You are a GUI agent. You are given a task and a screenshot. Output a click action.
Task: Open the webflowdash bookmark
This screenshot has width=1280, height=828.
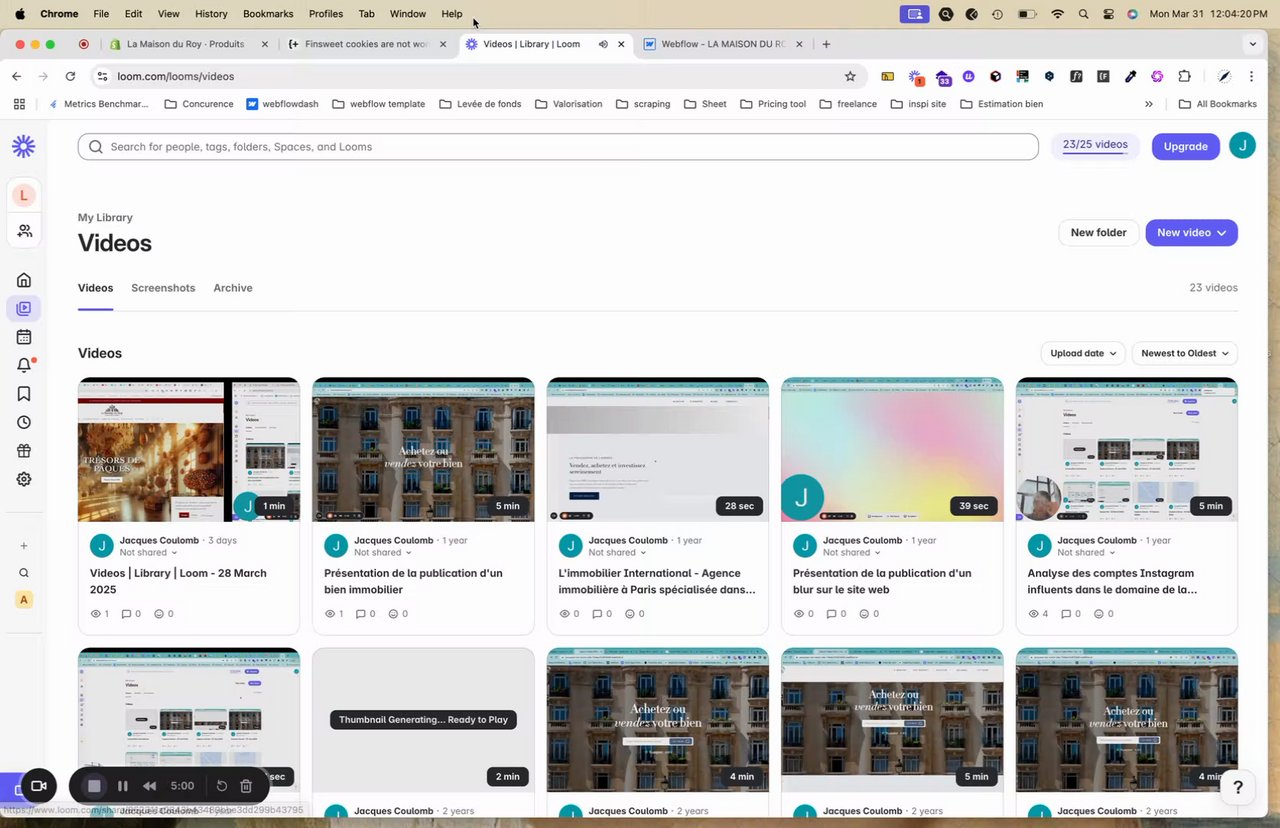click(282, 104)
